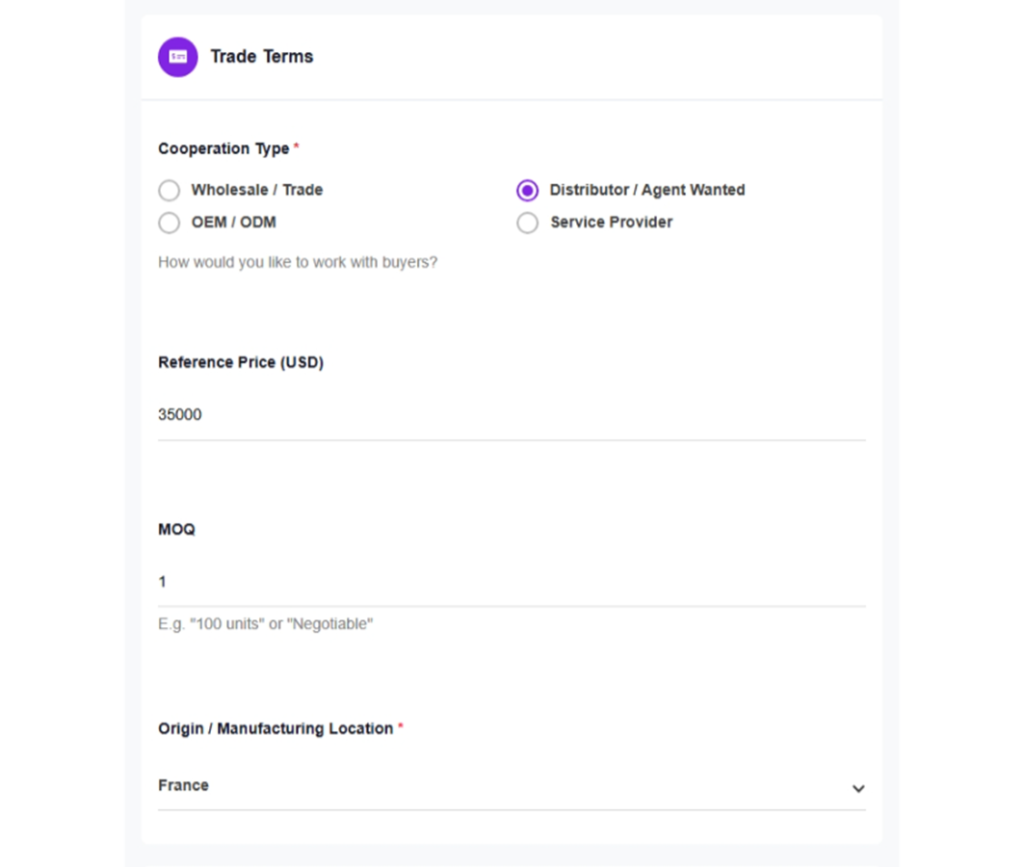Click the Cooperation Type field label
1024x867 pixels.
[x=223, y=149]
